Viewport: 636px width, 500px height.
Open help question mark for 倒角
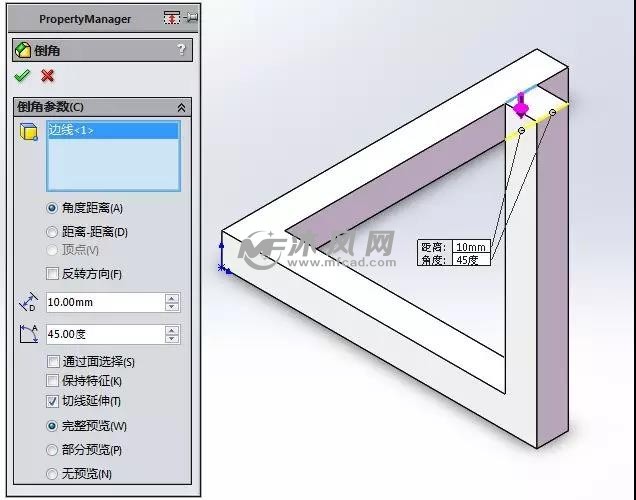(x=181, y=50)
